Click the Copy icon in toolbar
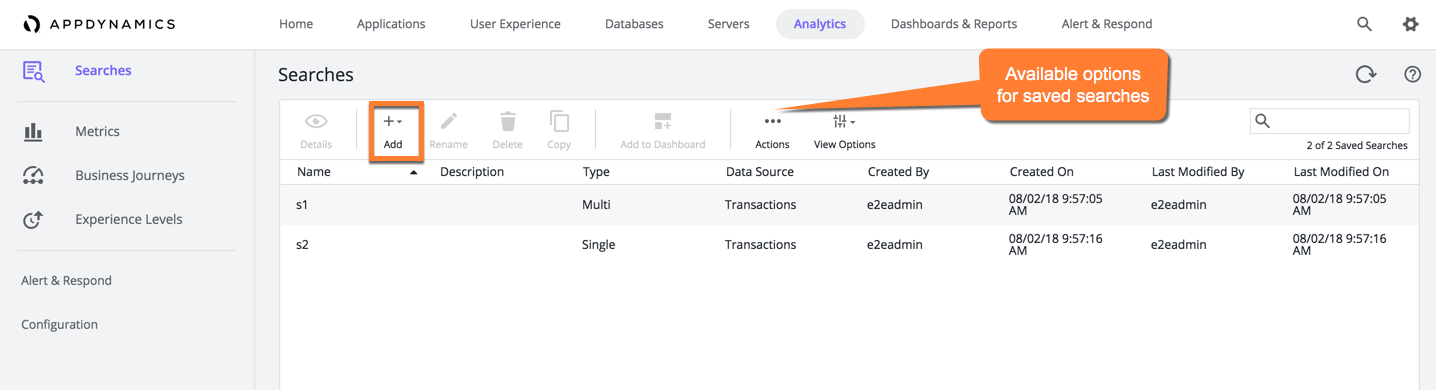The width and height of the screenshot is (1436, 390). (x=559, y=121)
